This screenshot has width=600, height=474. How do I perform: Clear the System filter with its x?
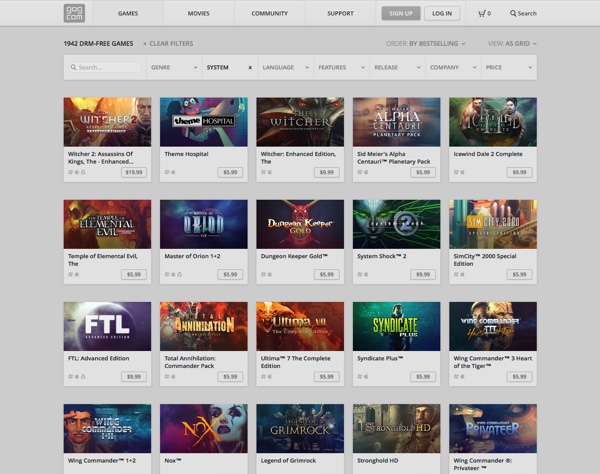250,68
